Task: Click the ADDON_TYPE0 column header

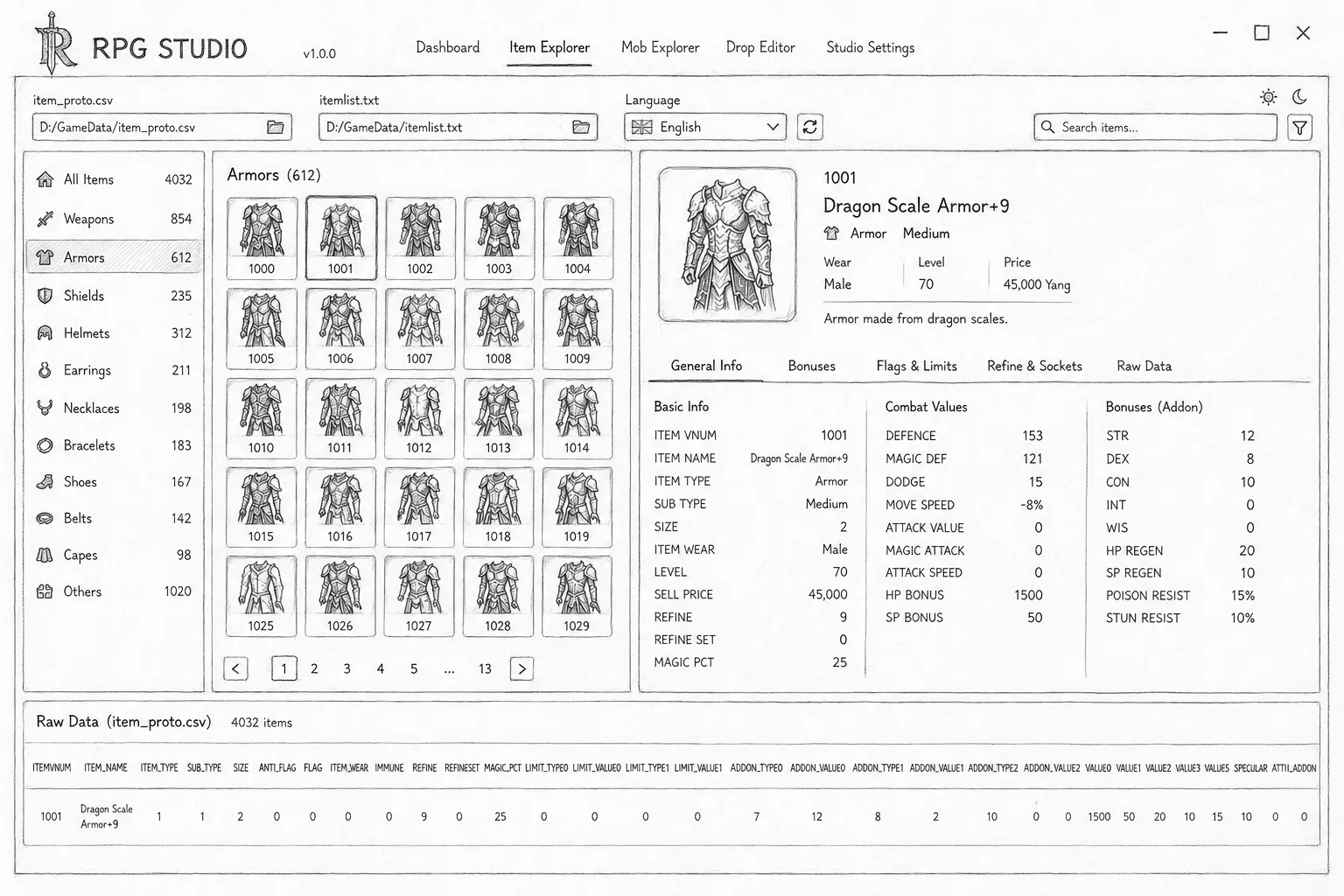Action: coord(757,767)
